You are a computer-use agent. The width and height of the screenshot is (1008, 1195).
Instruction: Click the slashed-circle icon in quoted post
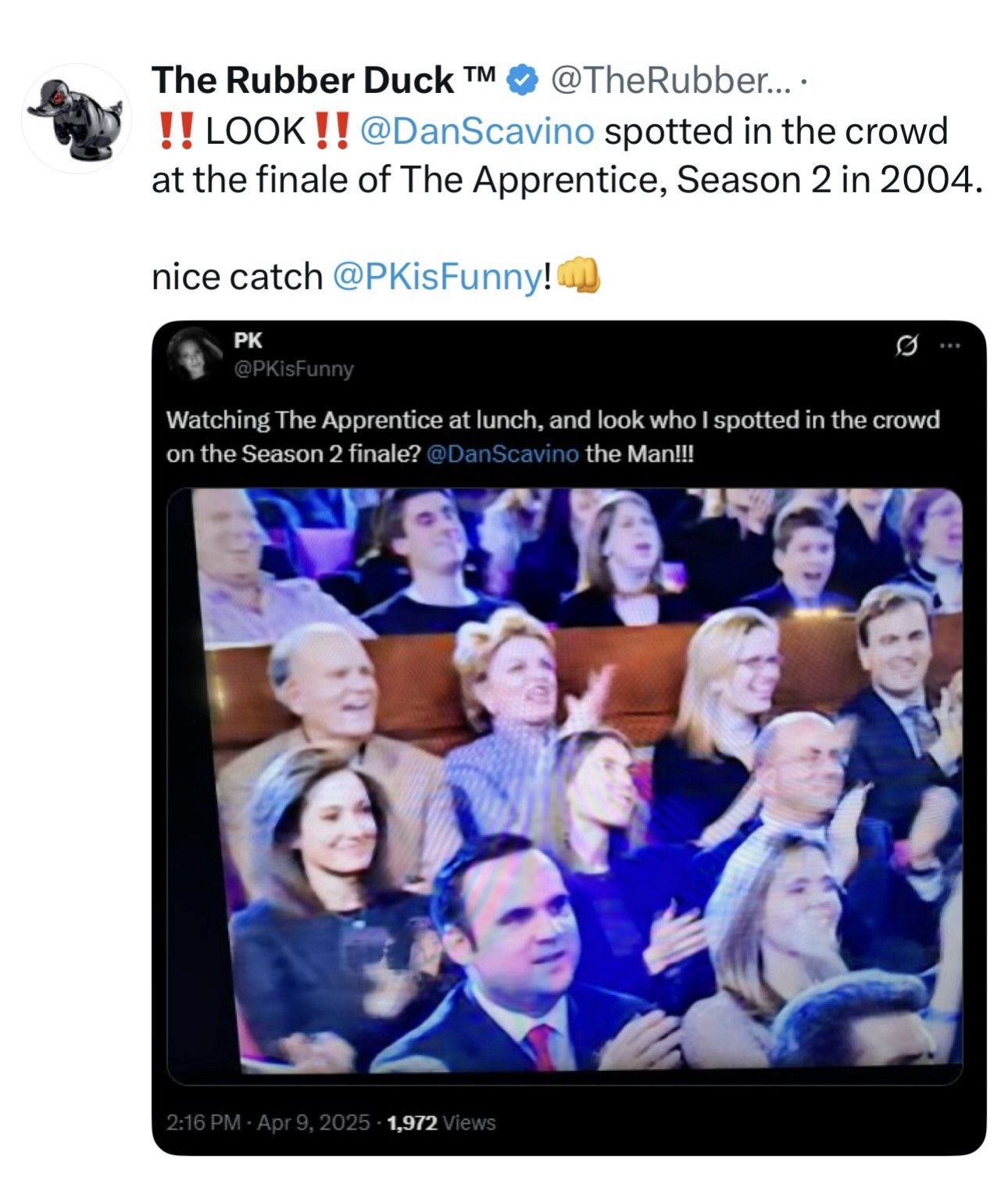pyautogui.click(x=907, y=345)
